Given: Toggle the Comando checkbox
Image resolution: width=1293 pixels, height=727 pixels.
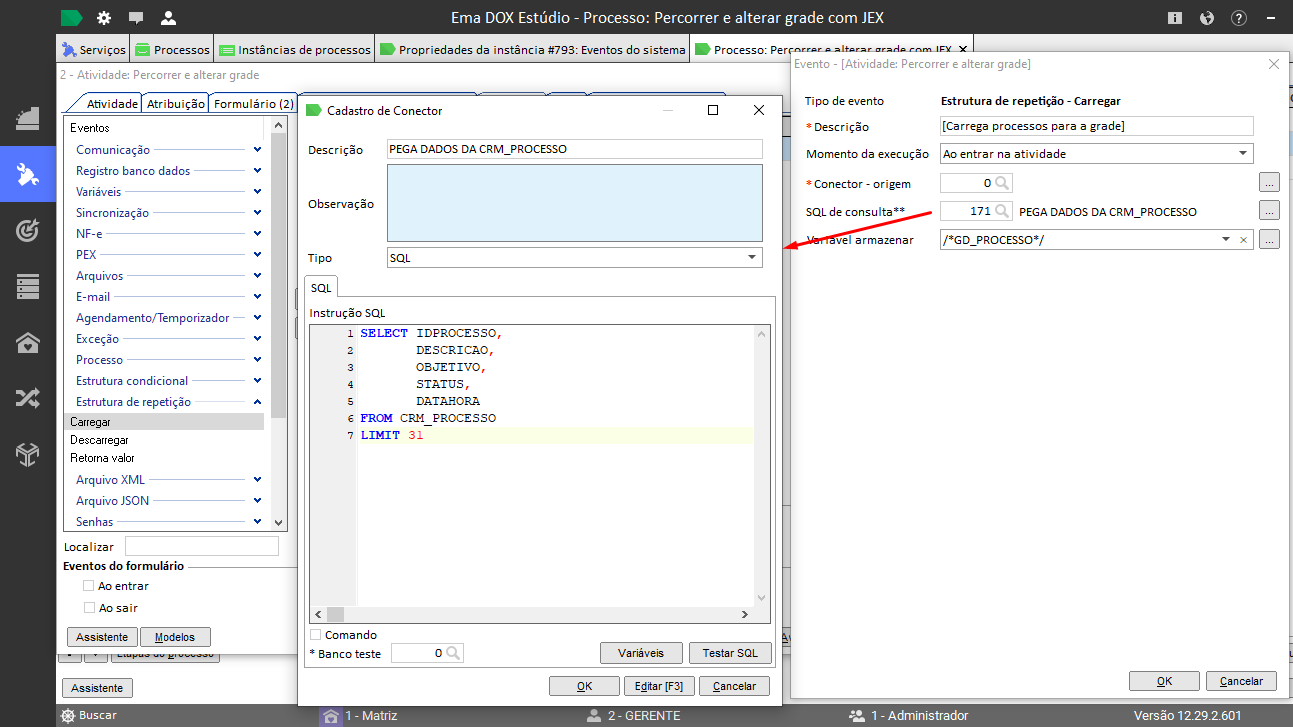Looking at the screenshot, I should (316, 634).
